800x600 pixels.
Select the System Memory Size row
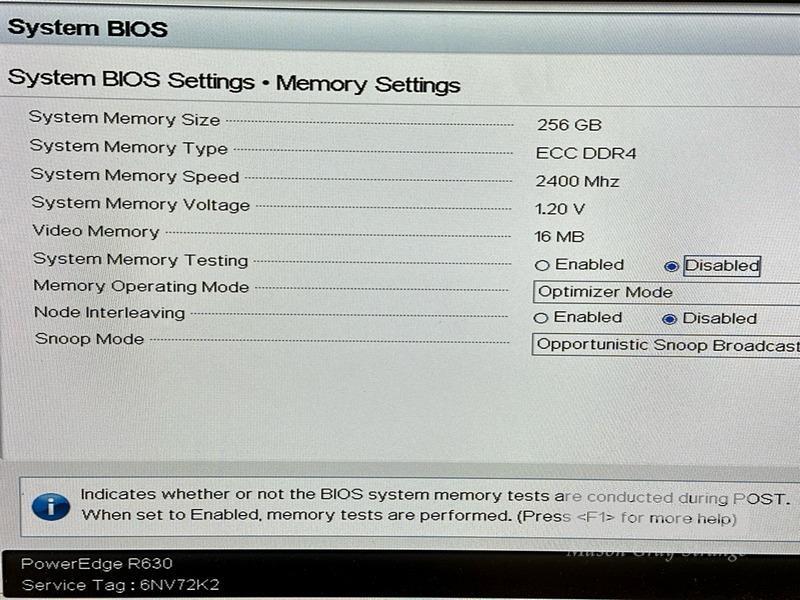coord(124,119)
